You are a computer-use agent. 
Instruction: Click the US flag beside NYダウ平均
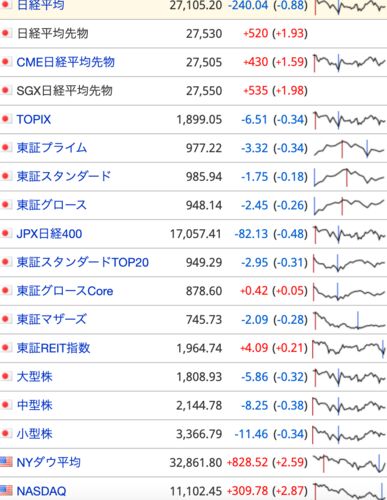coord(6,462)
